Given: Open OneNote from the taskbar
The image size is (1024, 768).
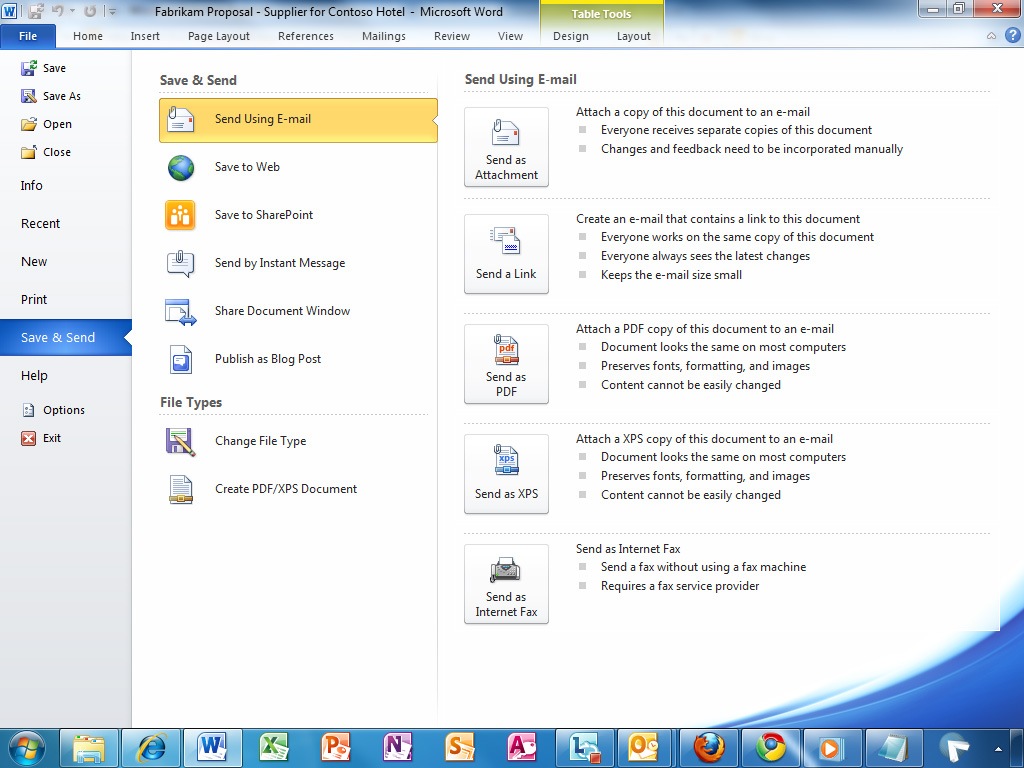Looking at the screenshot, I should tap(398, 748).
